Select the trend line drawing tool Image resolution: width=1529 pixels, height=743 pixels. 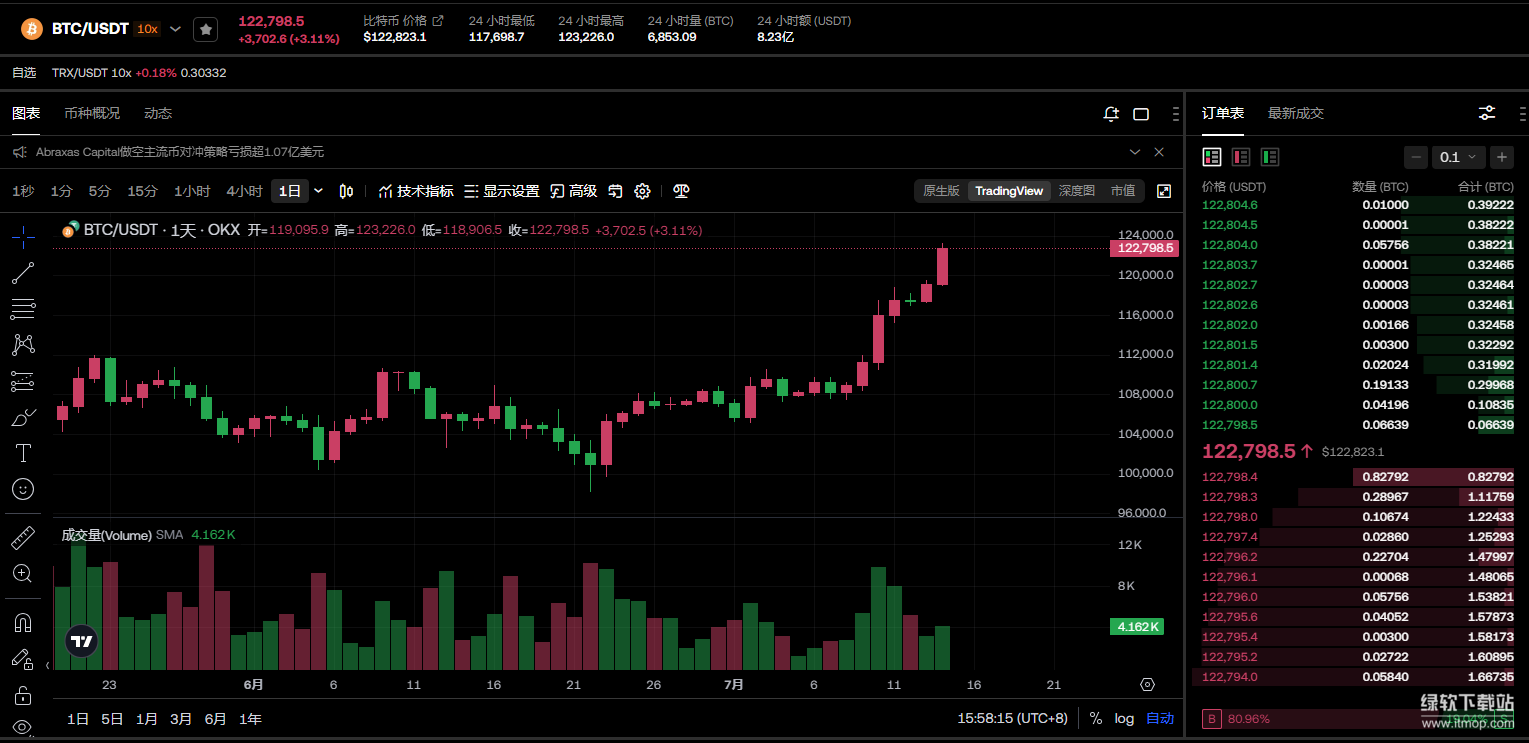[23, 273]
